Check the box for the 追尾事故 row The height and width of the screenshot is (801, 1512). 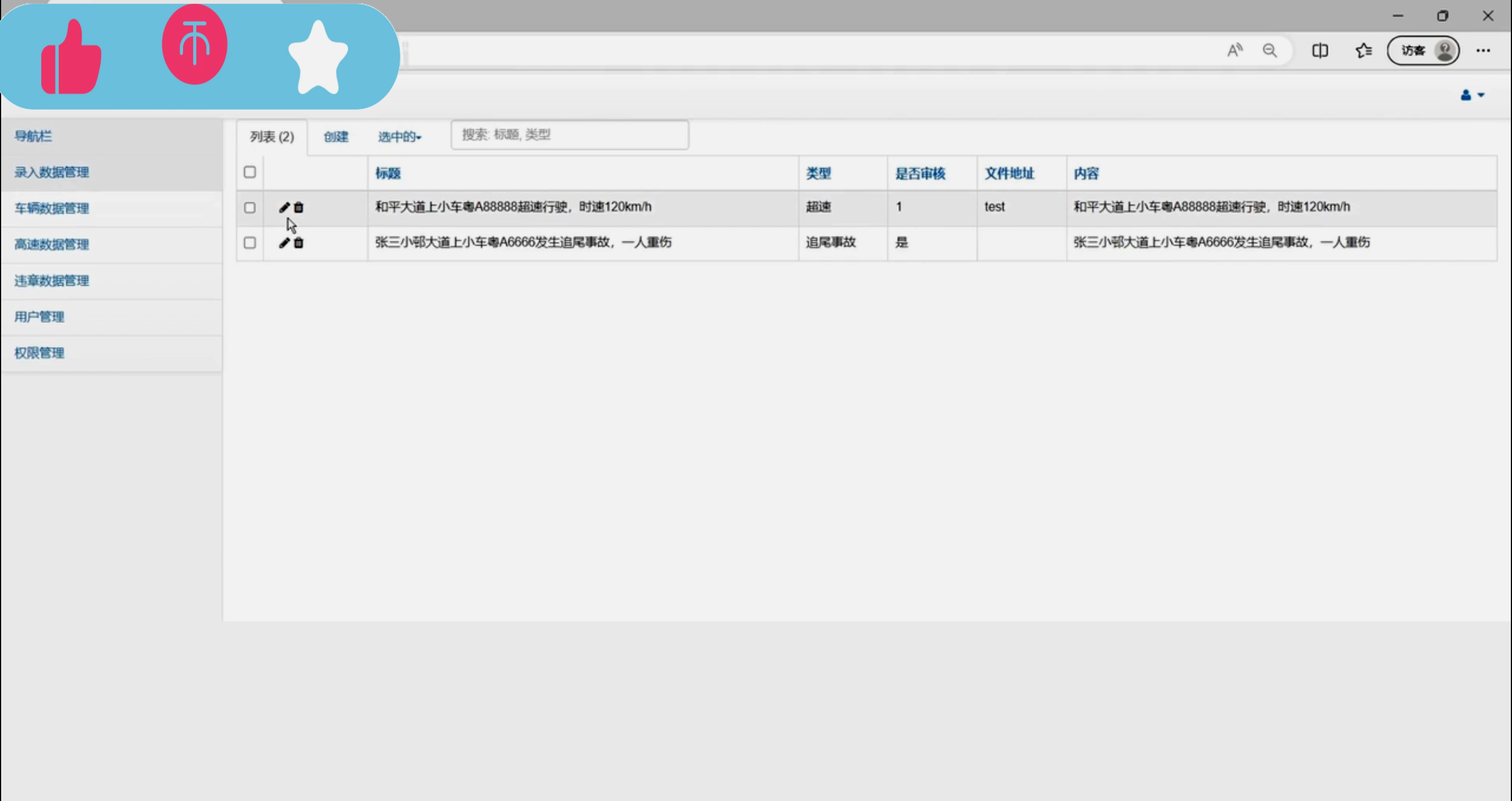tap(250, 243)
